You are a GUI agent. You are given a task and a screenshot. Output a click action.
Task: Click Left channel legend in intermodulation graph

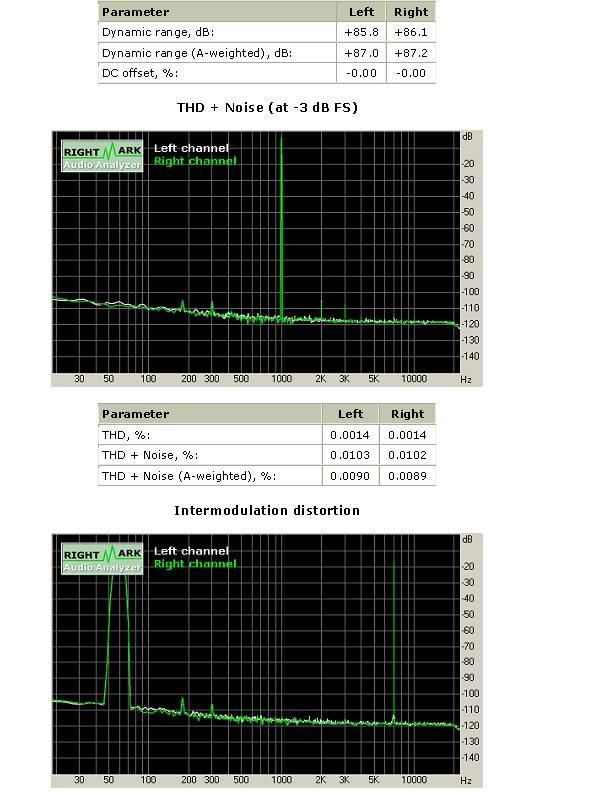(x=191, y=551)
